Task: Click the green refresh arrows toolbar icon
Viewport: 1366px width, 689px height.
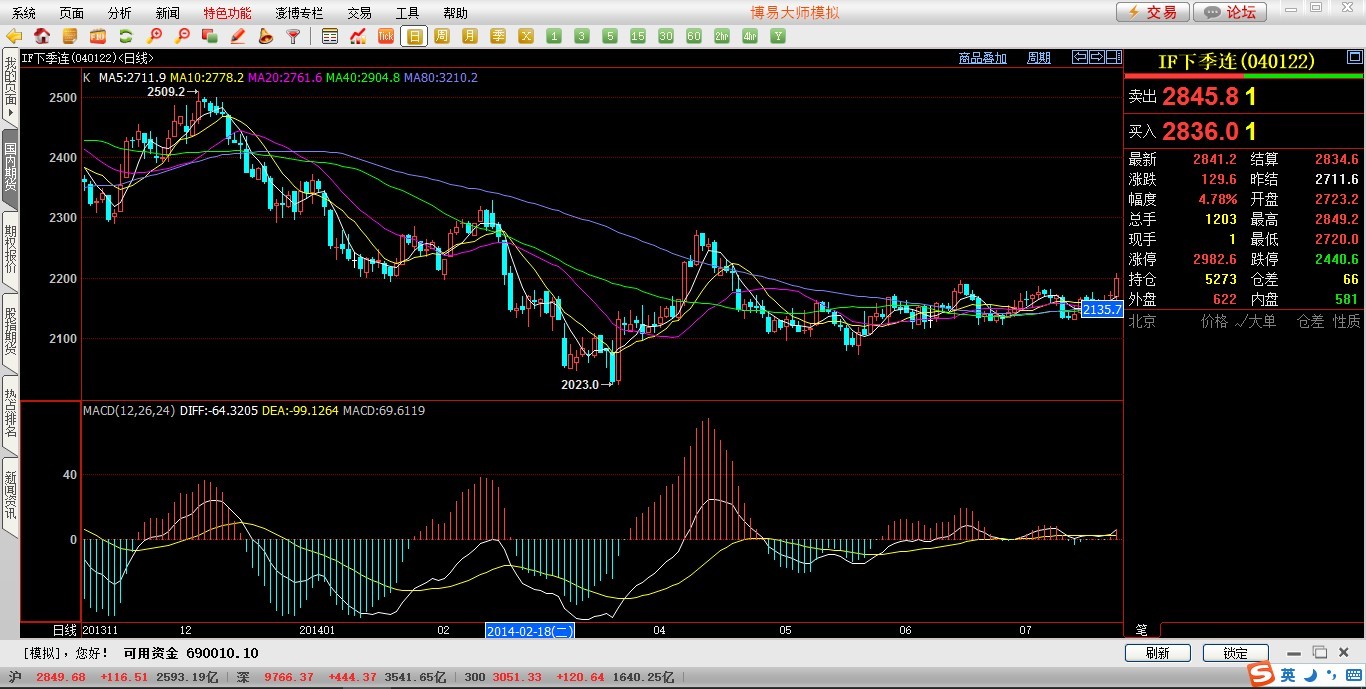Action: point(126,36)
